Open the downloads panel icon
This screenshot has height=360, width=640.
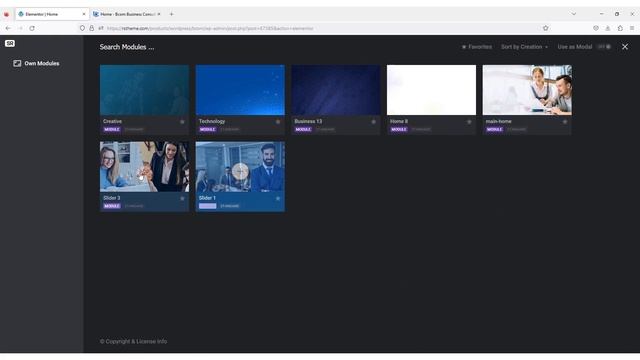[608, 28]
